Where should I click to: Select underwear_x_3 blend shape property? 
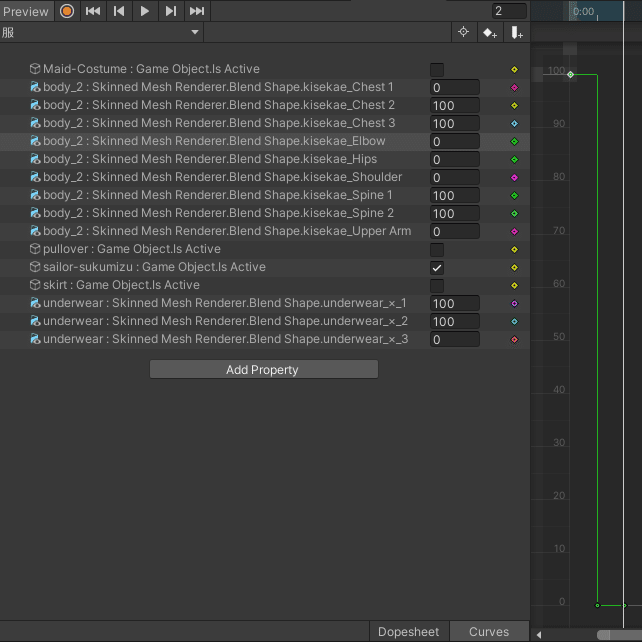[264, 339]
